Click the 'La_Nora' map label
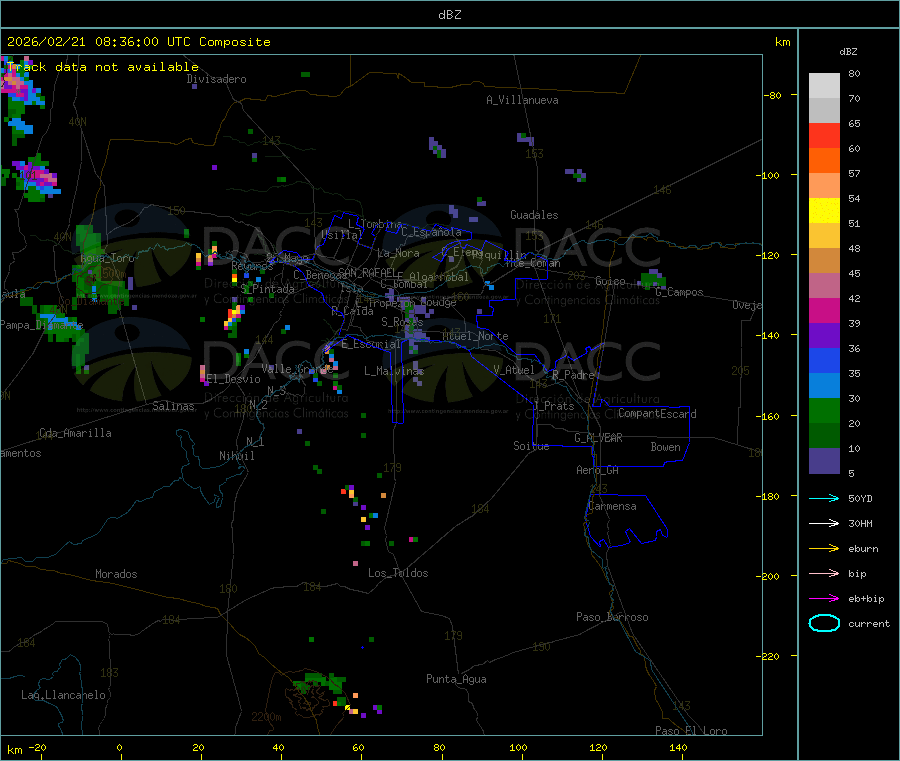The image size is (900, 761). [x=398, y=253]
